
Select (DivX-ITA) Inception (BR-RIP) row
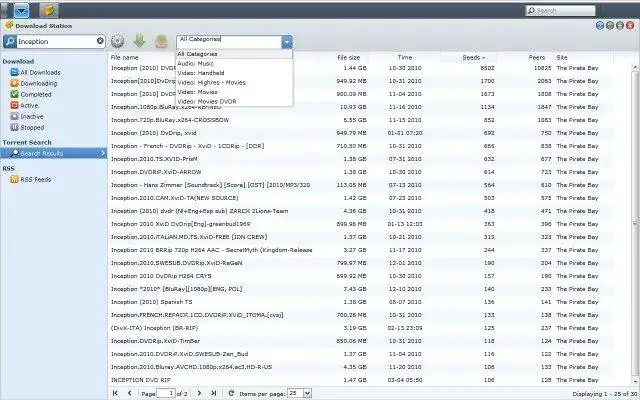click(361, 328)
